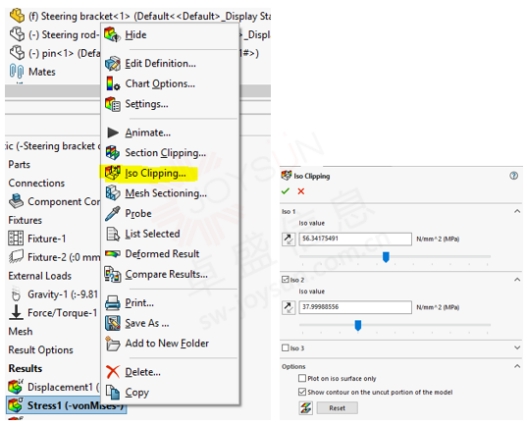
Task: Enable the Iso 3 checkbox
Action: tap(285, 348)
